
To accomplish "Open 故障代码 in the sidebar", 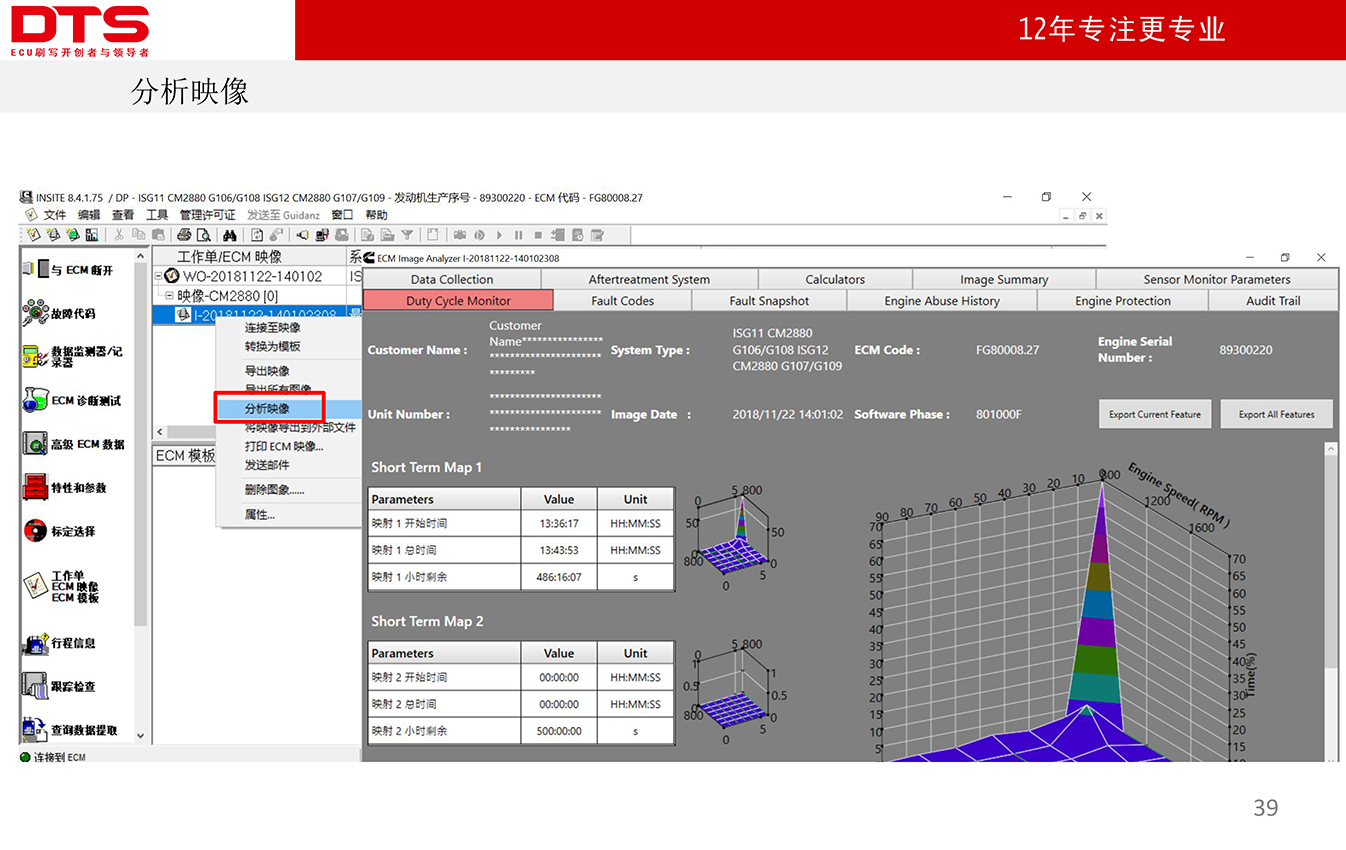I will 60,313.
